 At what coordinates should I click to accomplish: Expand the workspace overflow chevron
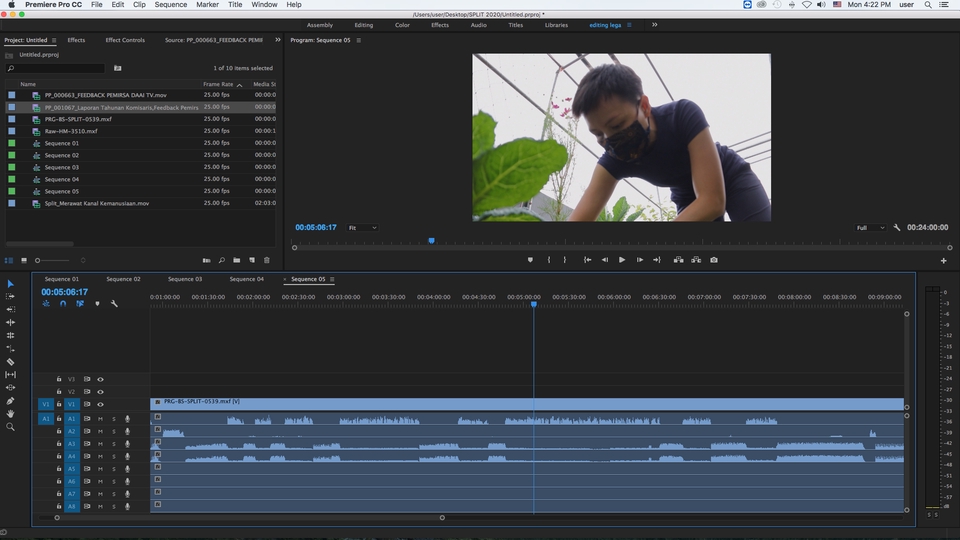[x=655, y=24]
